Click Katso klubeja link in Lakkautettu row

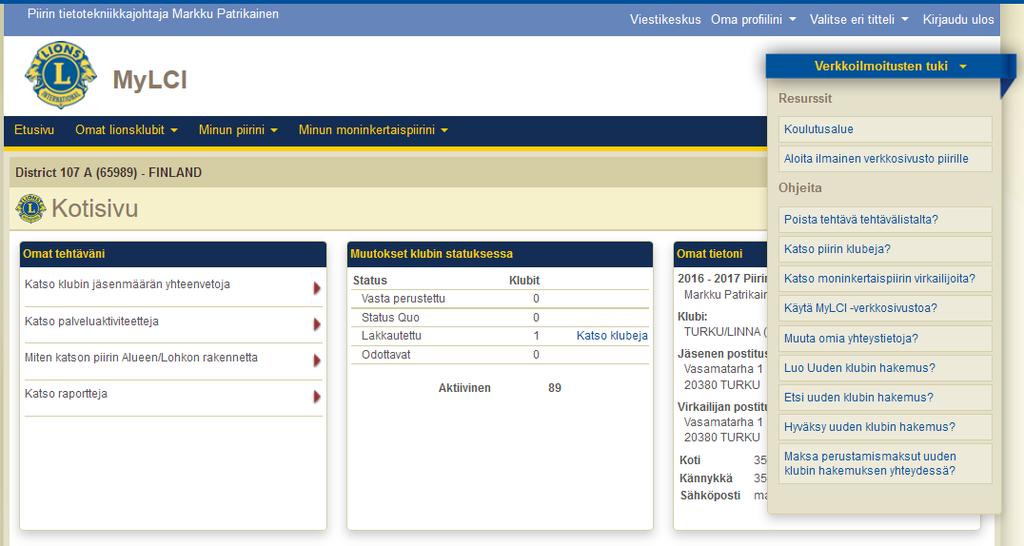click(612, 336)
